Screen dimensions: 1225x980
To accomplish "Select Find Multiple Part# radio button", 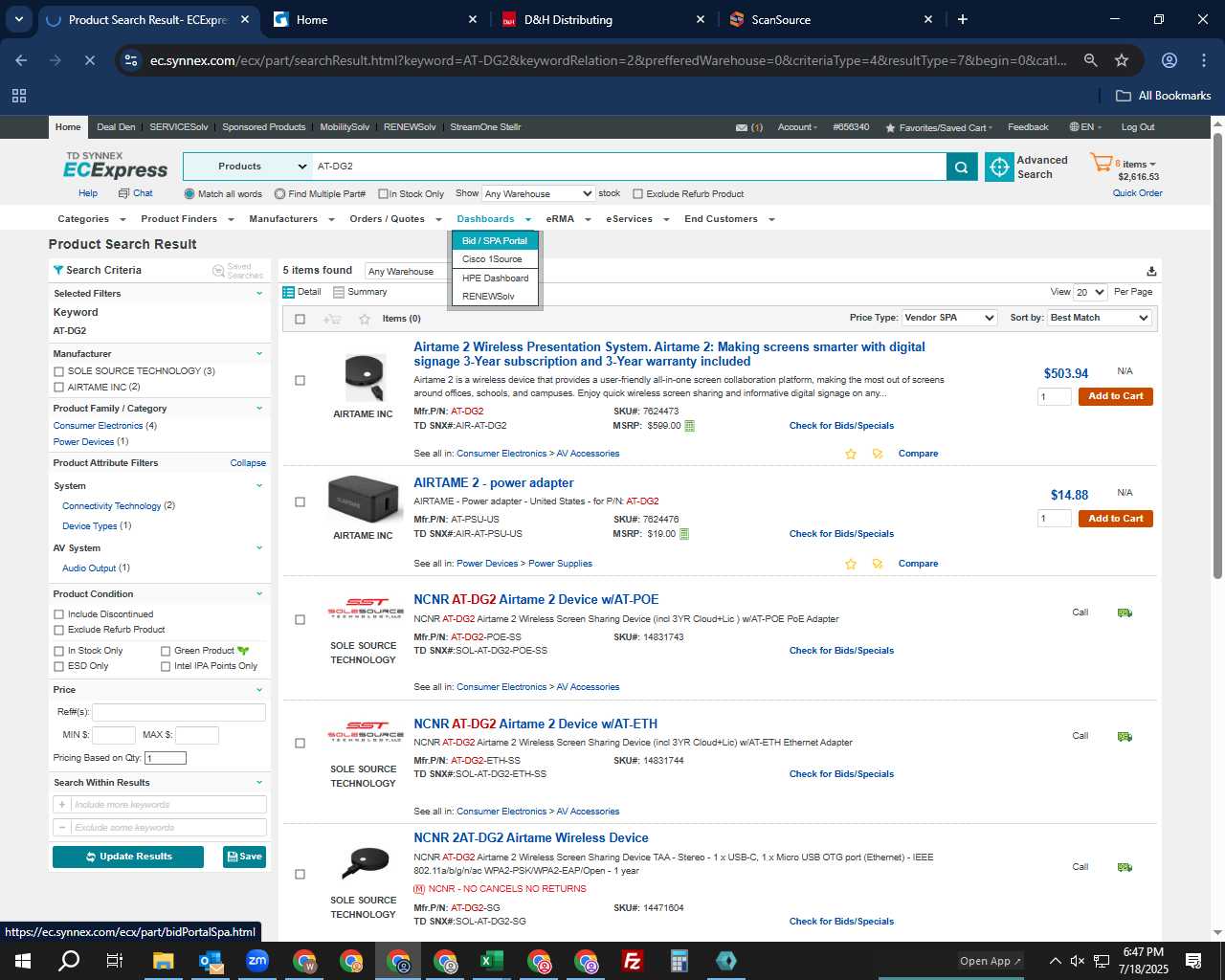I will point(279,193).
